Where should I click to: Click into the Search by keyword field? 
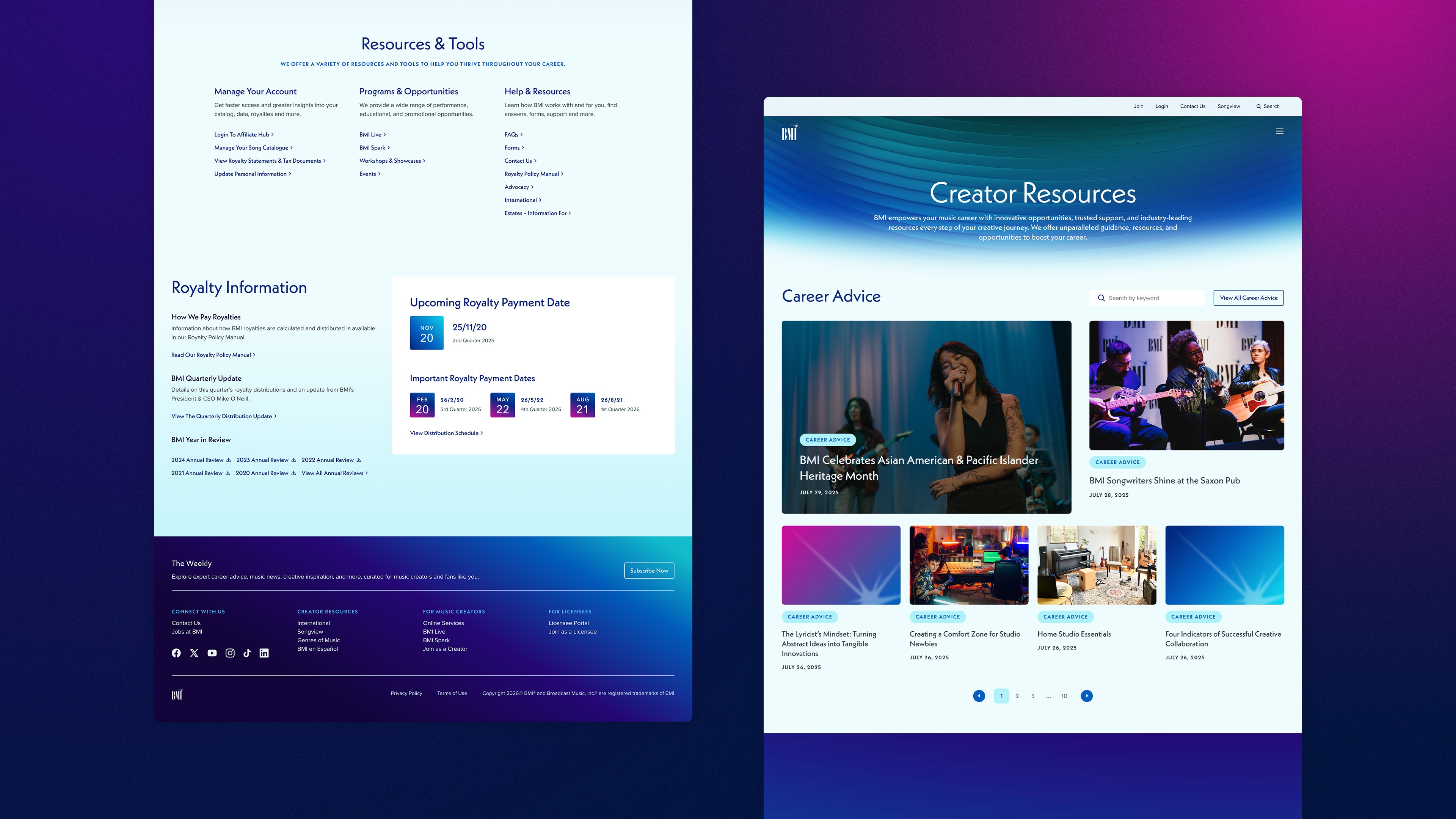[1147, 298]
